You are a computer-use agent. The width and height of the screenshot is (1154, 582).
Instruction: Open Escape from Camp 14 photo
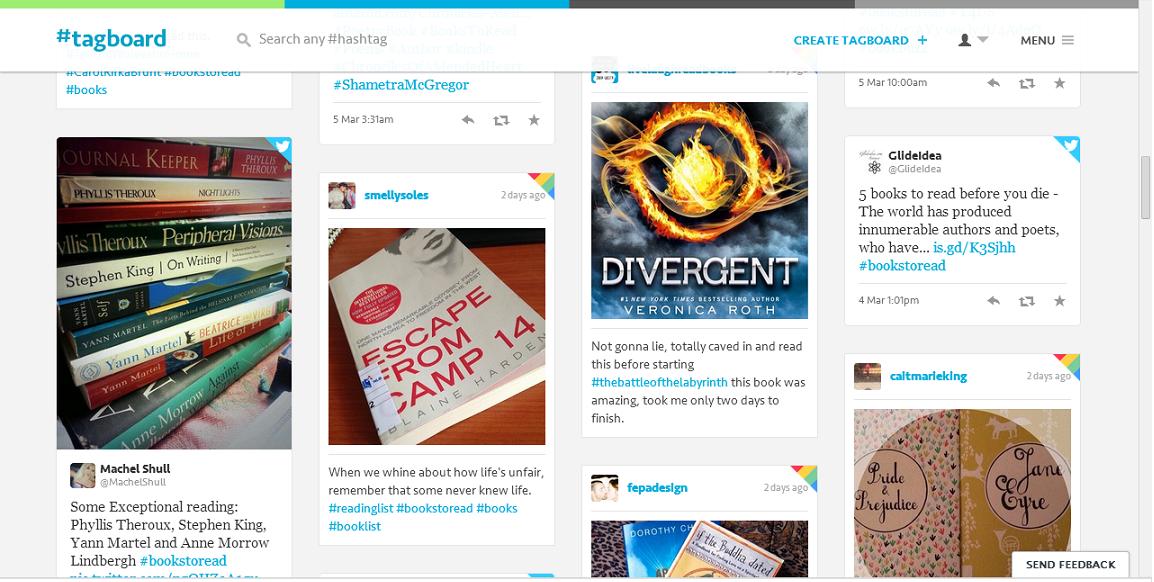coord(437,336)
